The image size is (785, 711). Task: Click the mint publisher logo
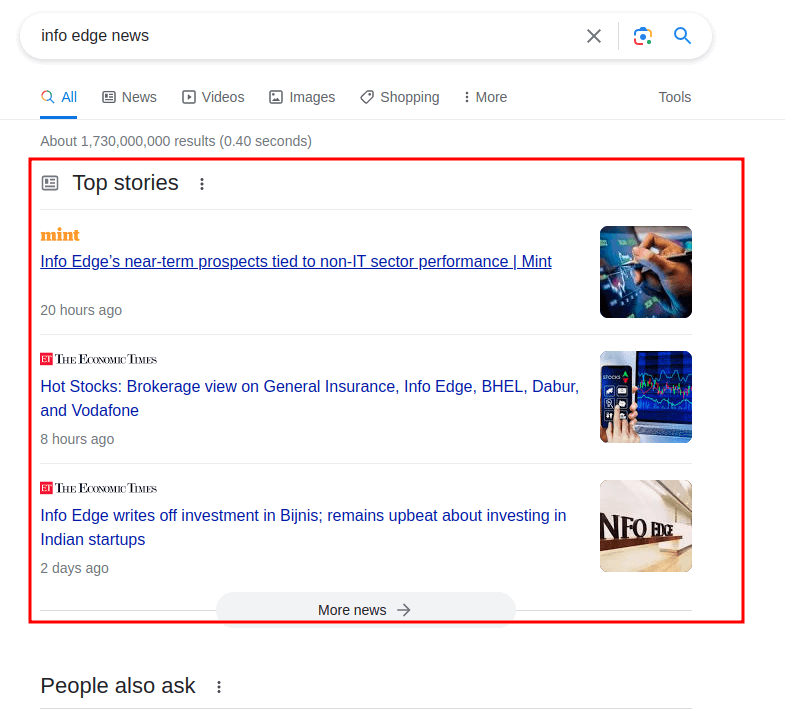(60, 235)
